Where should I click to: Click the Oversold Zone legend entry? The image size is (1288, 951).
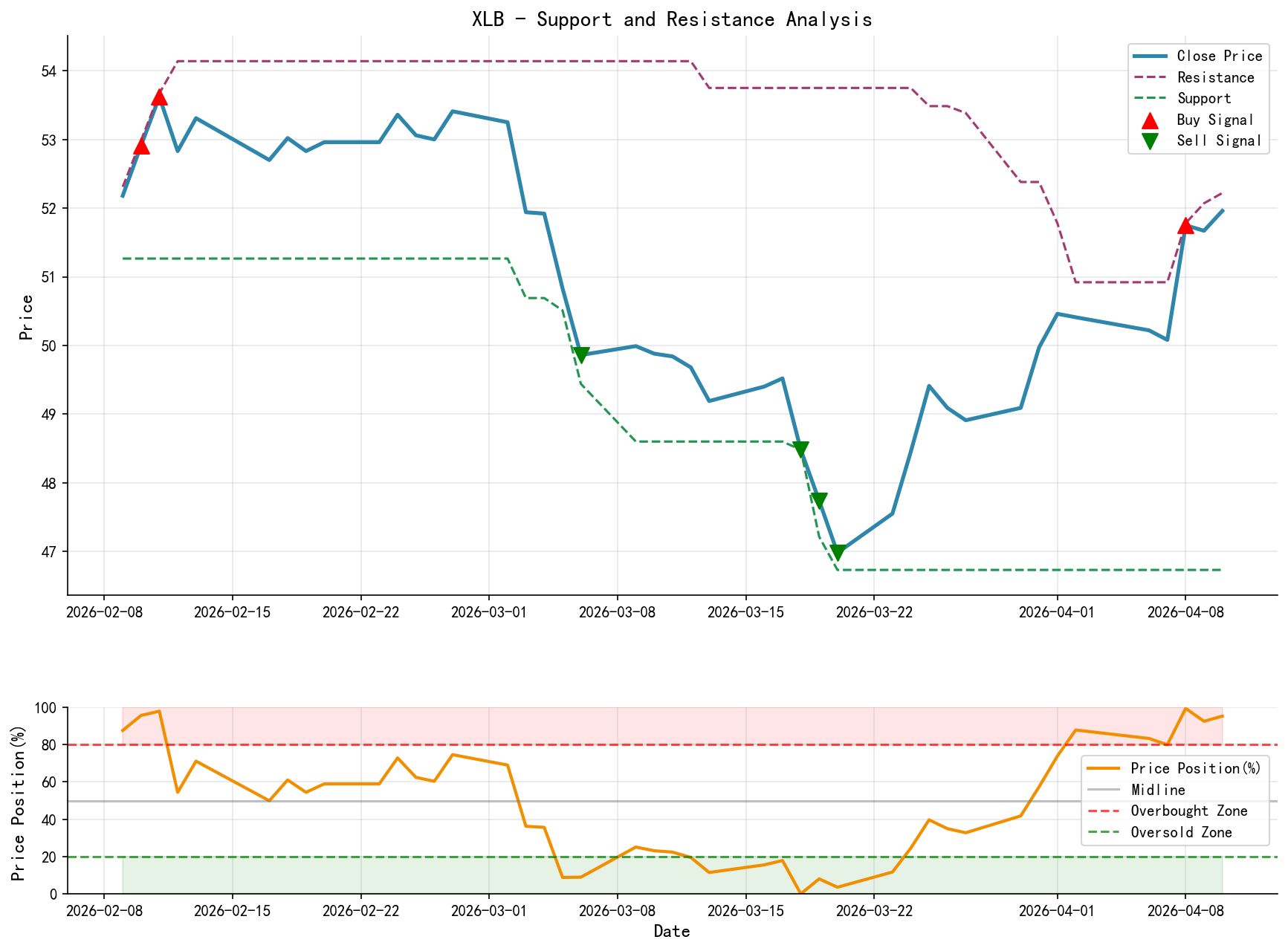coord(1159,832)
